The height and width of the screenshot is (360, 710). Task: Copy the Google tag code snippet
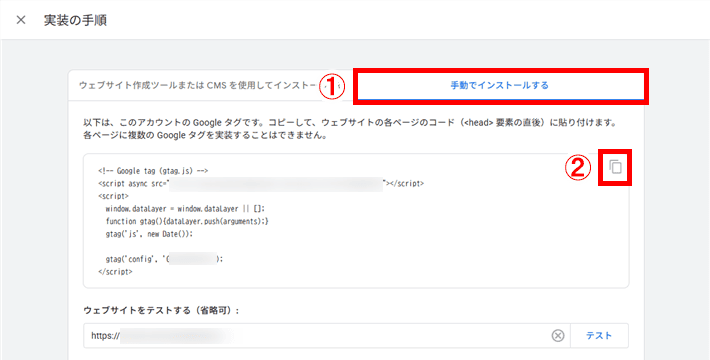(x=615, y=167)
